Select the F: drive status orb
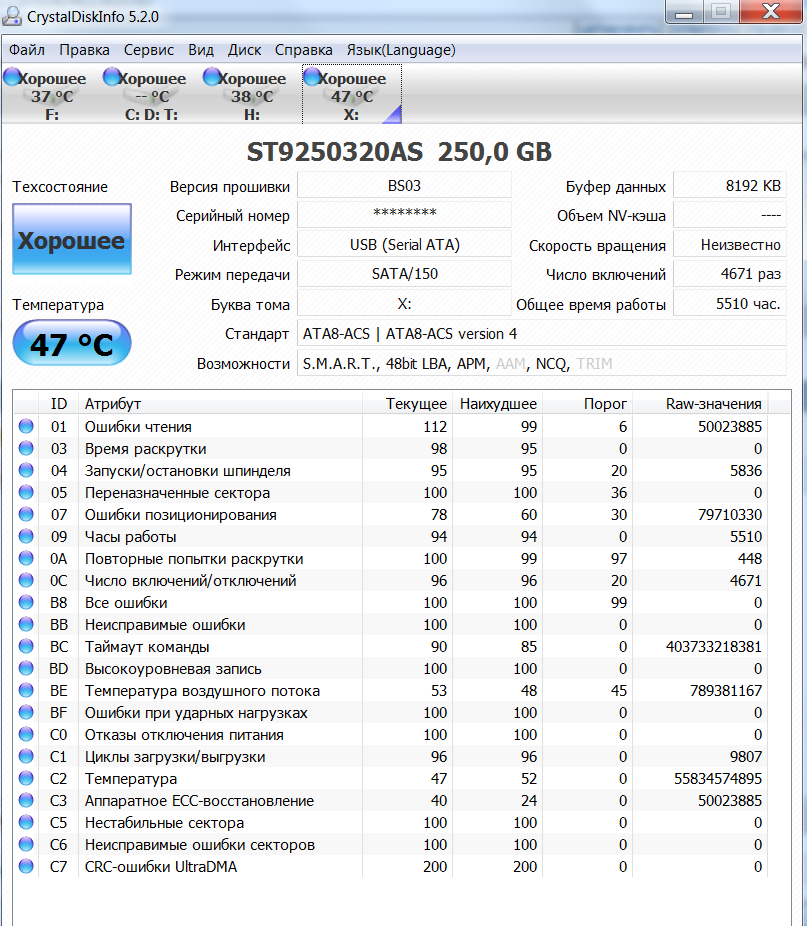 click(x=12, y=77)
